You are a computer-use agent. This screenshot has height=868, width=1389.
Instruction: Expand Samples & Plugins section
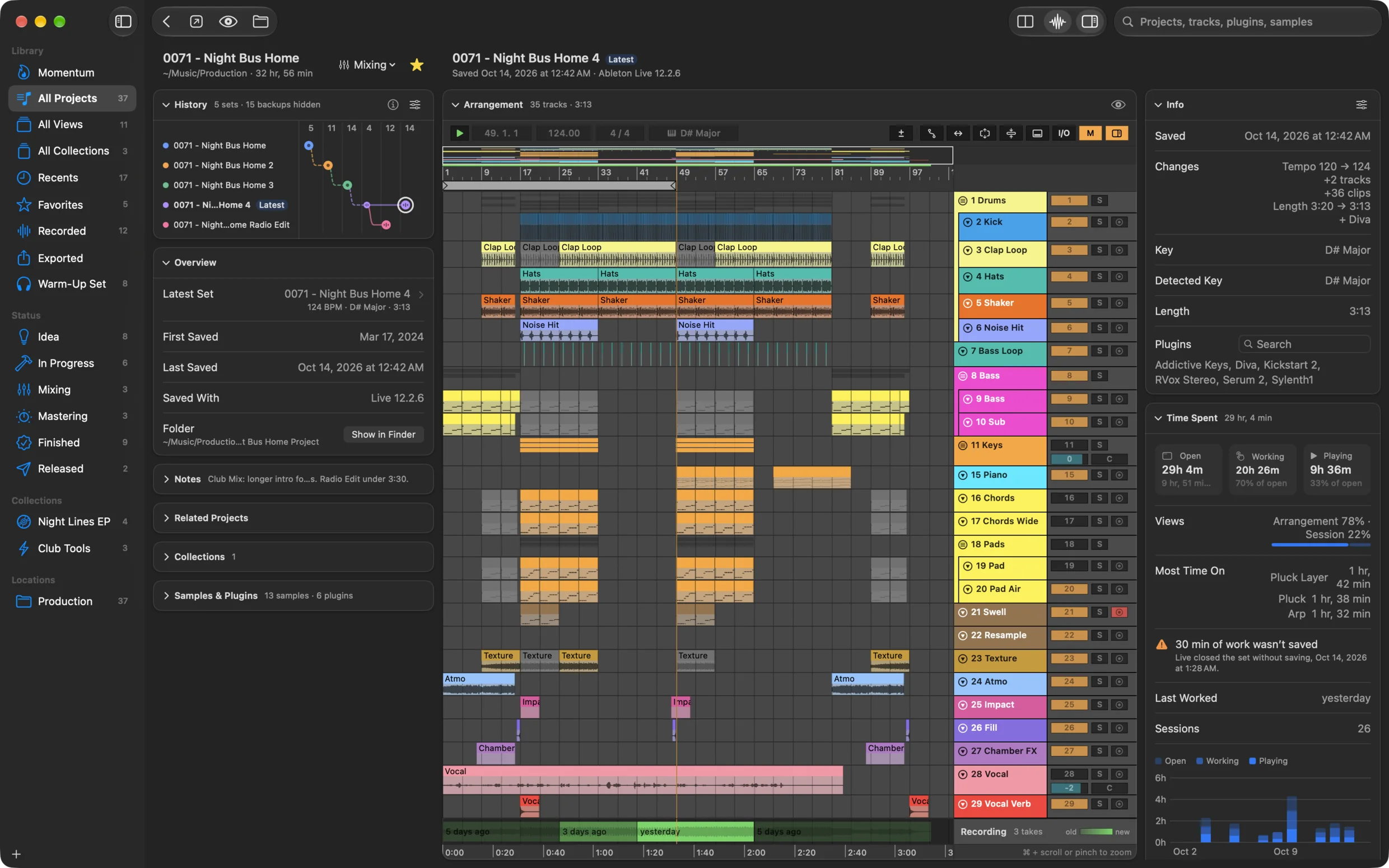click(293, 595)
